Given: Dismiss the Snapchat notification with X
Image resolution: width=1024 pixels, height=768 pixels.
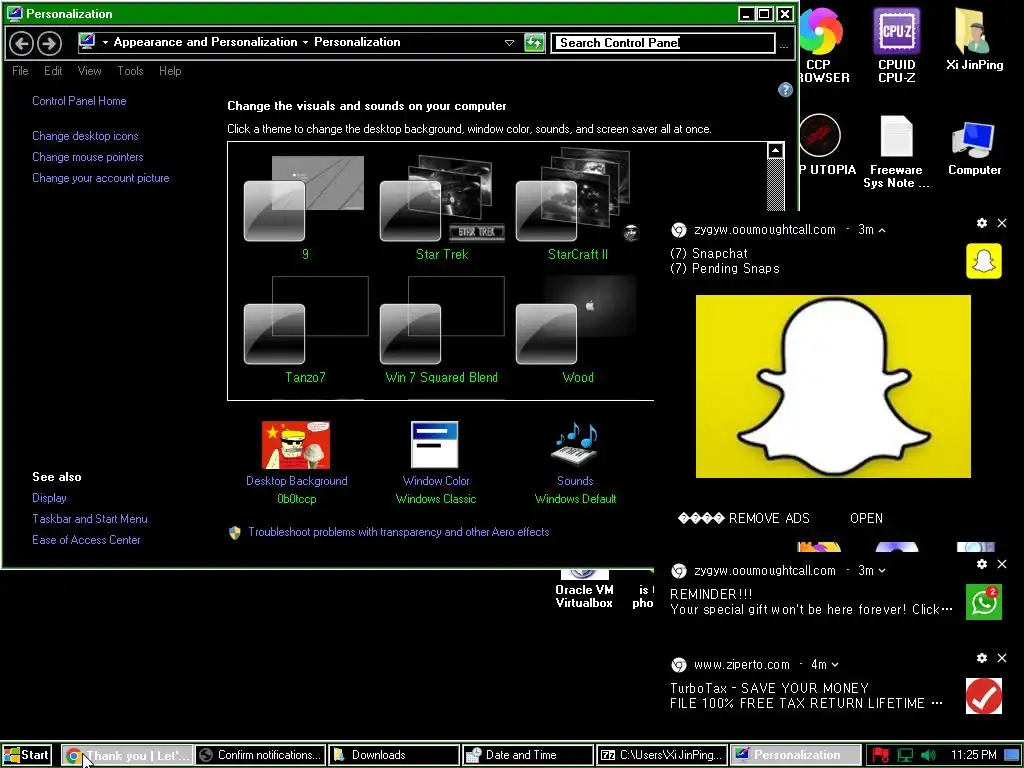Looking at the screenshot, I should pos(1002,223).
